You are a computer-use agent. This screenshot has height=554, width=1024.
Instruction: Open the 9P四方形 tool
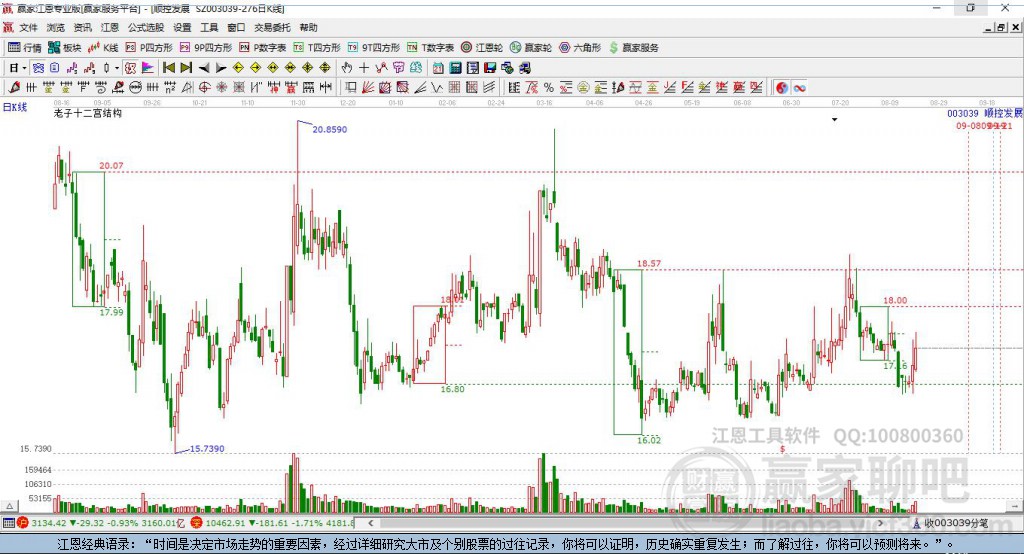coord(206,48)
